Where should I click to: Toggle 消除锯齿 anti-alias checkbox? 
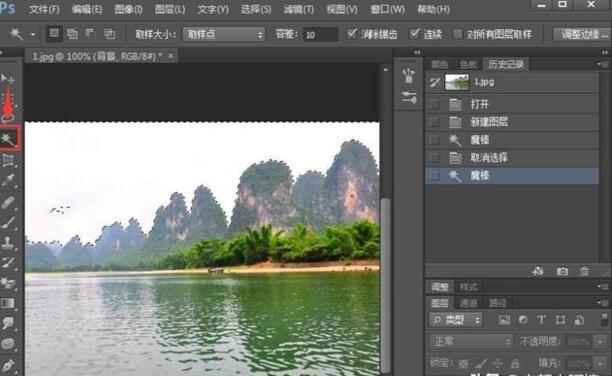[352, 34]
